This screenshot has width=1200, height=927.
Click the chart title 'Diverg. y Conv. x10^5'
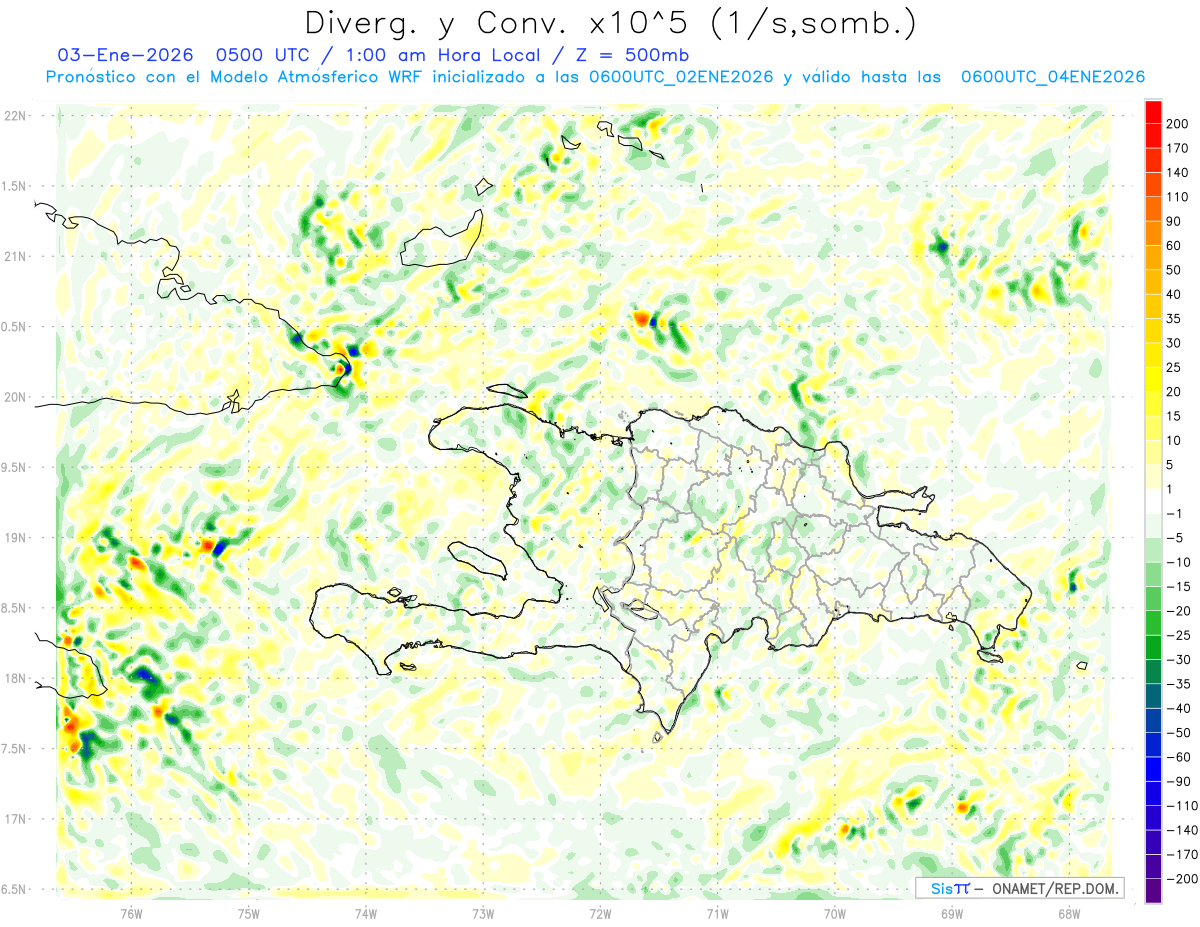click(504, 23)
